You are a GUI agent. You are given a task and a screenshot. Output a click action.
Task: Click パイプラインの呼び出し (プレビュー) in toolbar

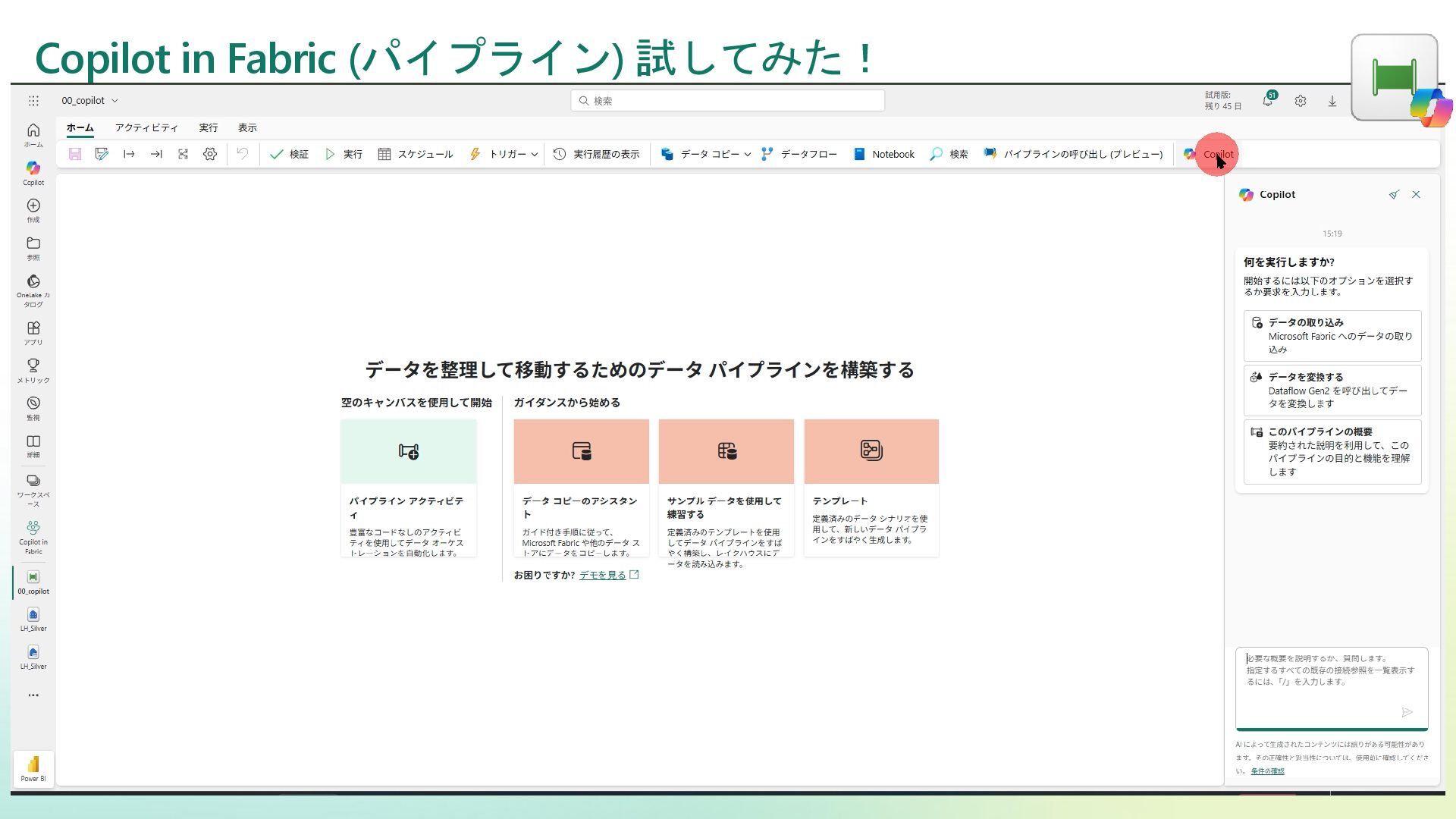[1073, 154]
